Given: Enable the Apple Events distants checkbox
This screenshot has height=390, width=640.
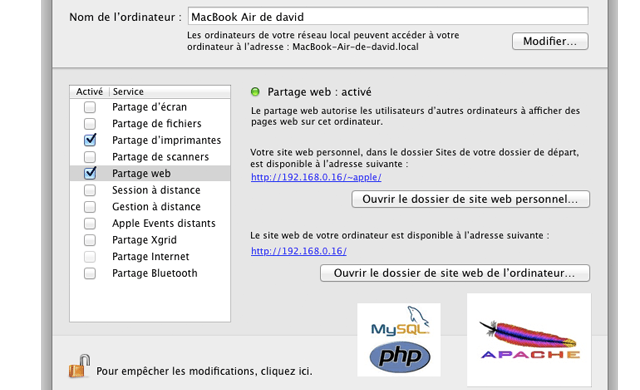Looking at the screenshot, I should [90, 224].
